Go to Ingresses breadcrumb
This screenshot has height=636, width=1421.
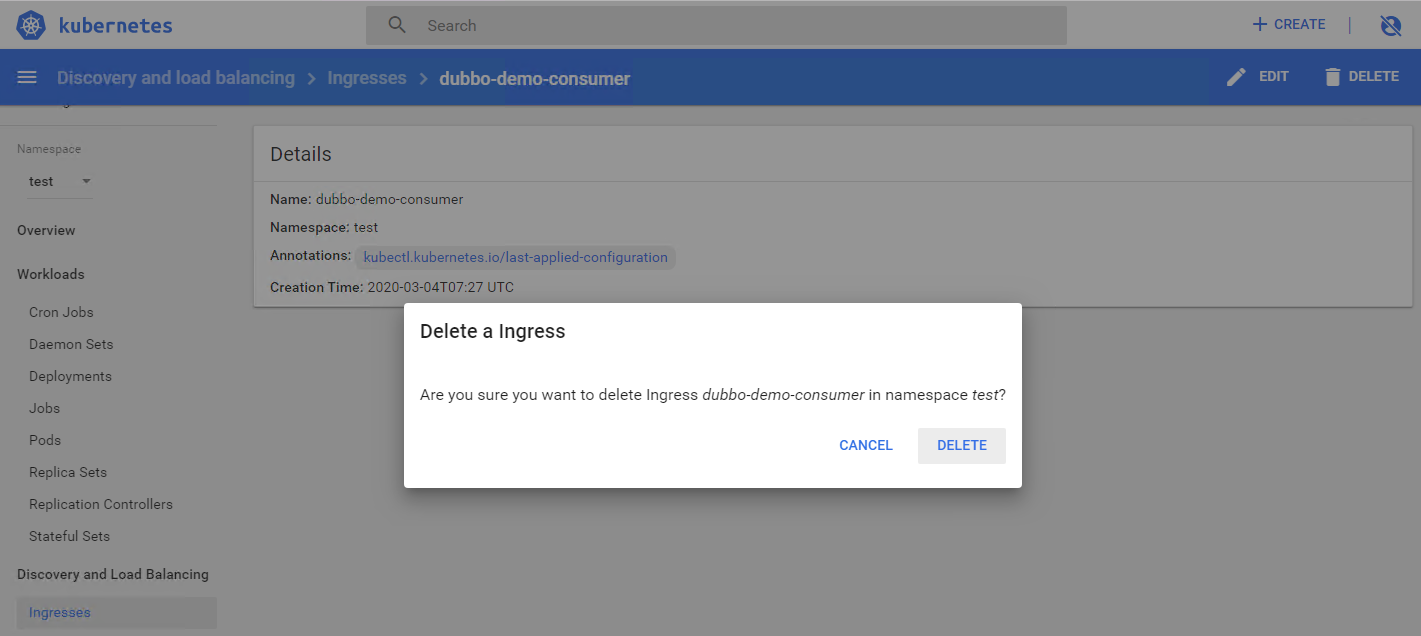point(367,78)
